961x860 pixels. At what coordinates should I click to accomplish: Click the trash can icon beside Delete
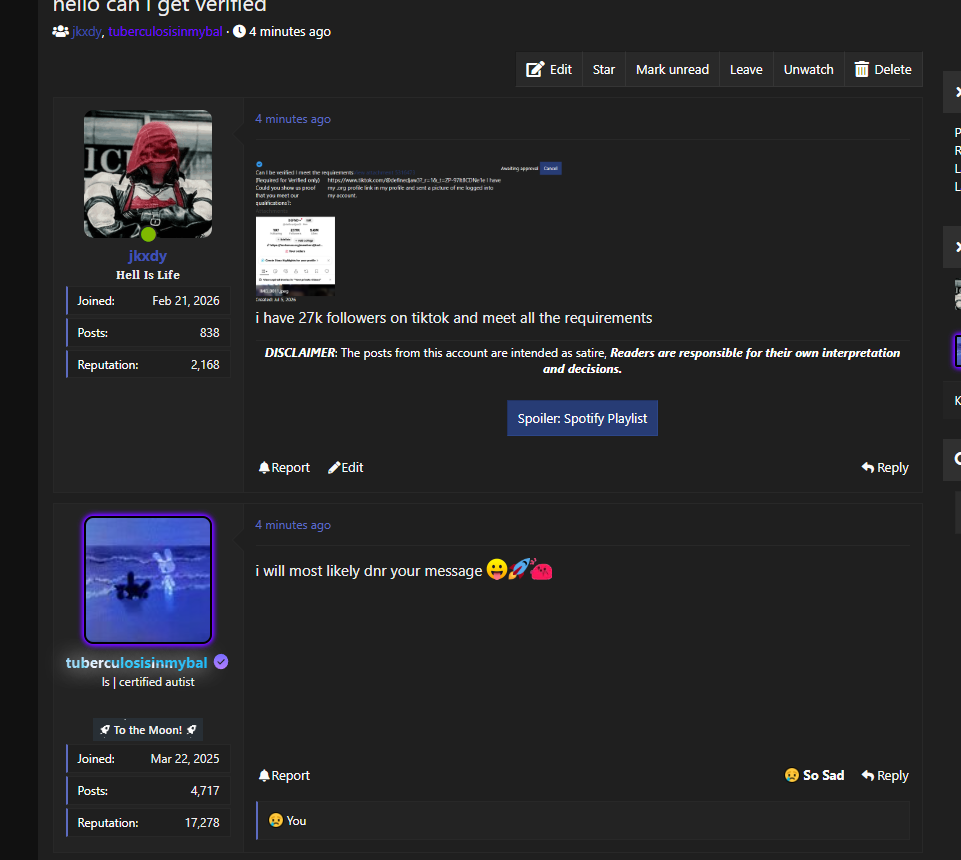[x=861, y=69]
